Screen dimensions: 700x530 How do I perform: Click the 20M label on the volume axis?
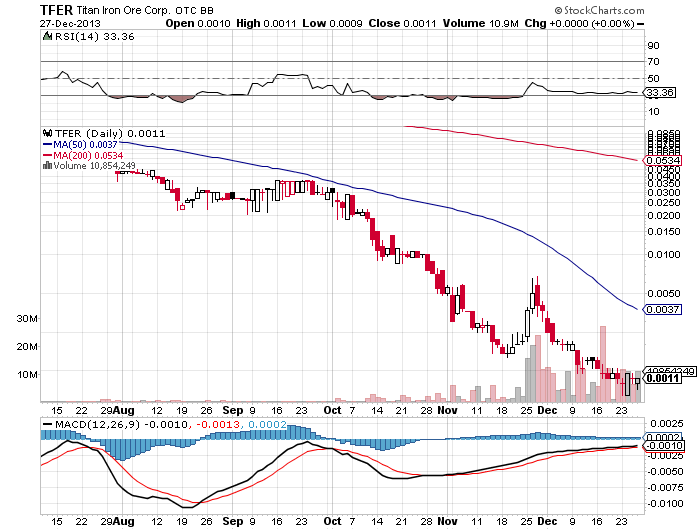[x=27, y=346]
